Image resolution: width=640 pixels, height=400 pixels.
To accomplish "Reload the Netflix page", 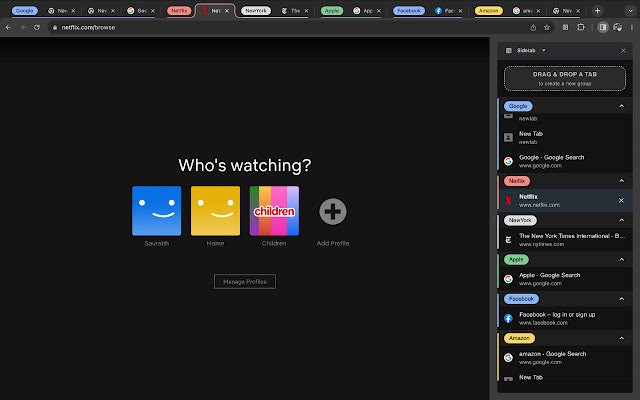I will pyautogui.click(x=37, y=27).
